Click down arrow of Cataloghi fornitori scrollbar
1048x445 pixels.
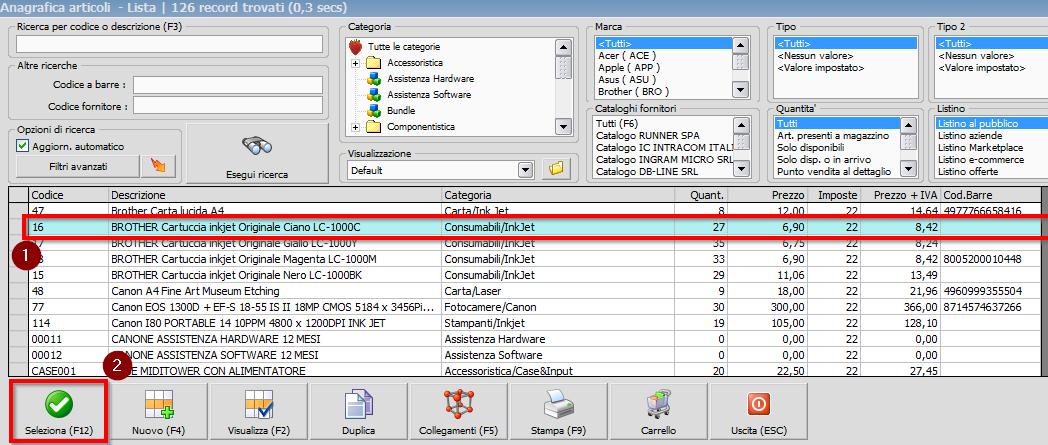click(741, 170)
